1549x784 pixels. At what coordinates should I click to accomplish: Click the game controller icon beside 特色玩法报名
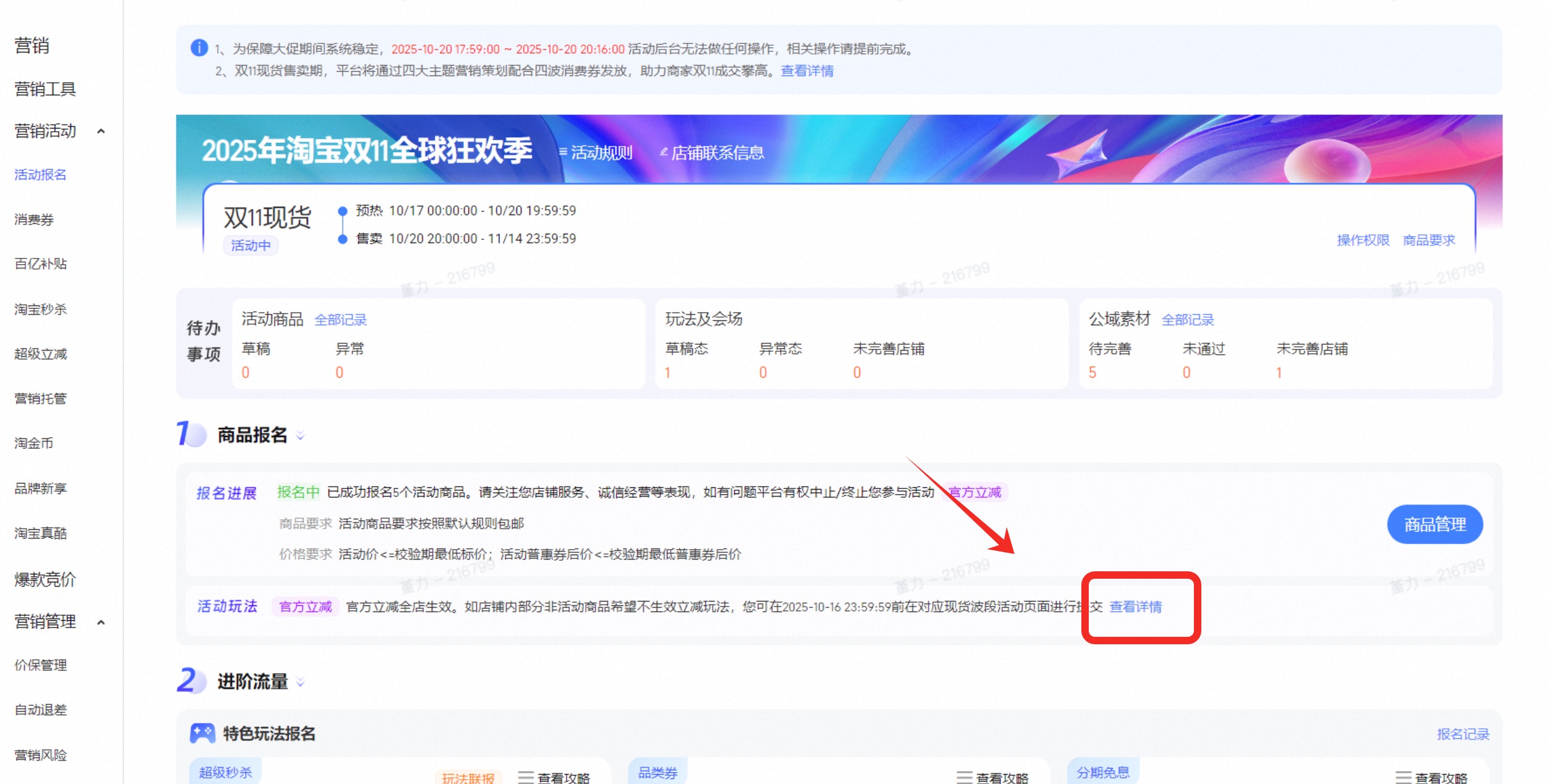[x=202, y=733]
